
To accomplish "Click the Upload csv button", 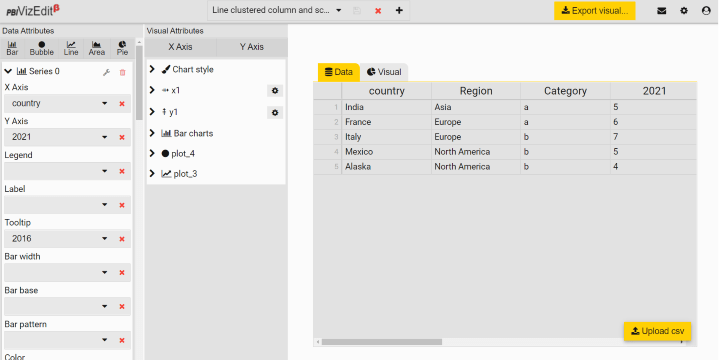I will (x=657, y=331).
